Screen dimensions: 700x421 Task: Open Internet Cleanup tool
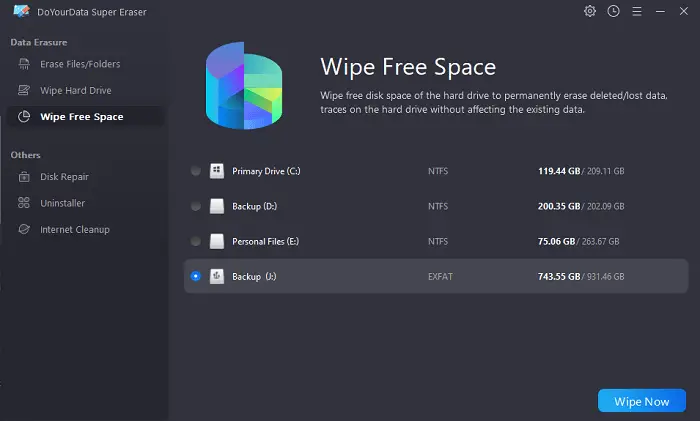86,229
